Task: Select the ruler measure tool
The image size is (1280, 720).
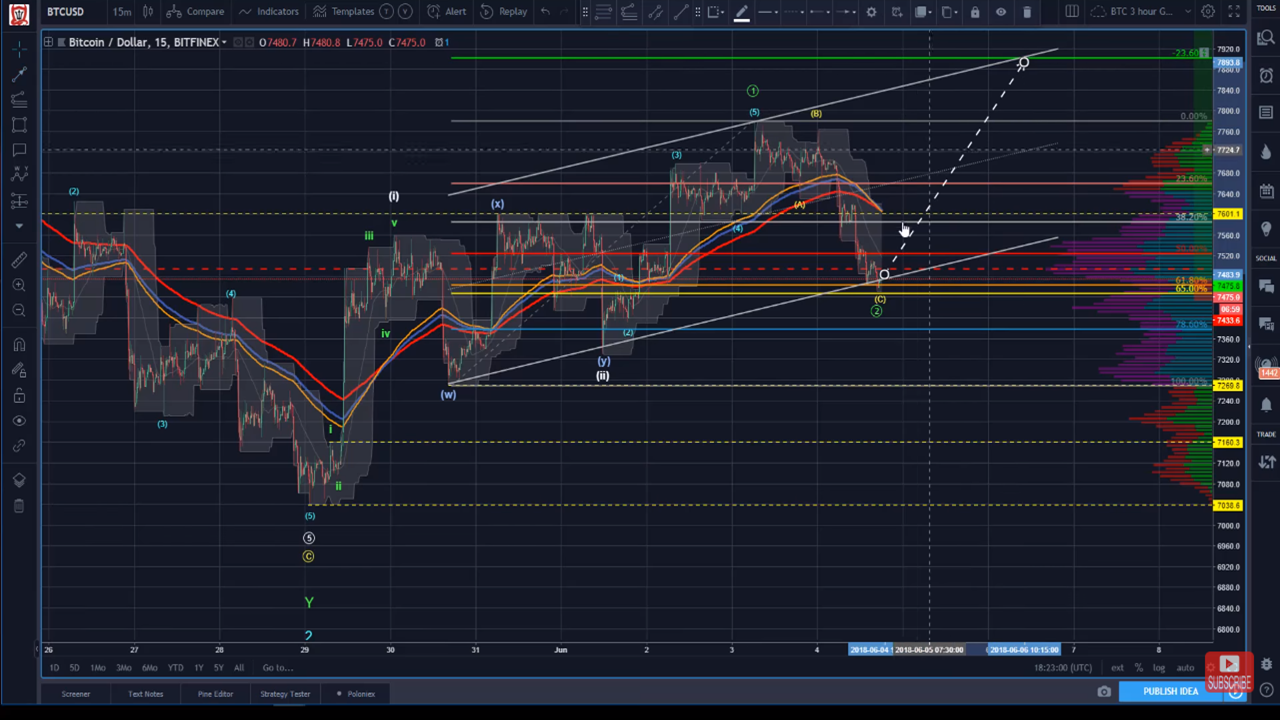Action: point(19,260)
